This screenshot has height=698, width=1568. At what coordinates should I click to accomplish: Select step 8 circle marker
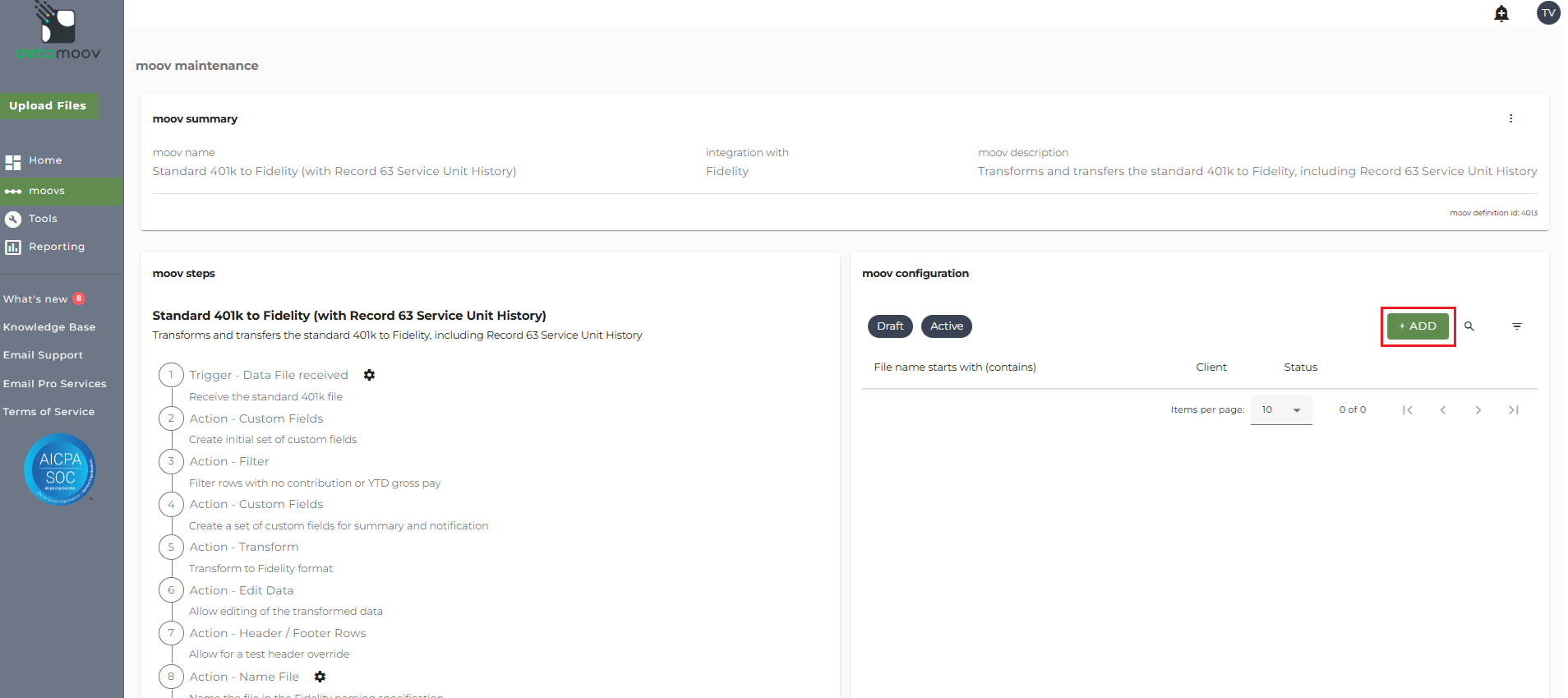tap(171, 677)
